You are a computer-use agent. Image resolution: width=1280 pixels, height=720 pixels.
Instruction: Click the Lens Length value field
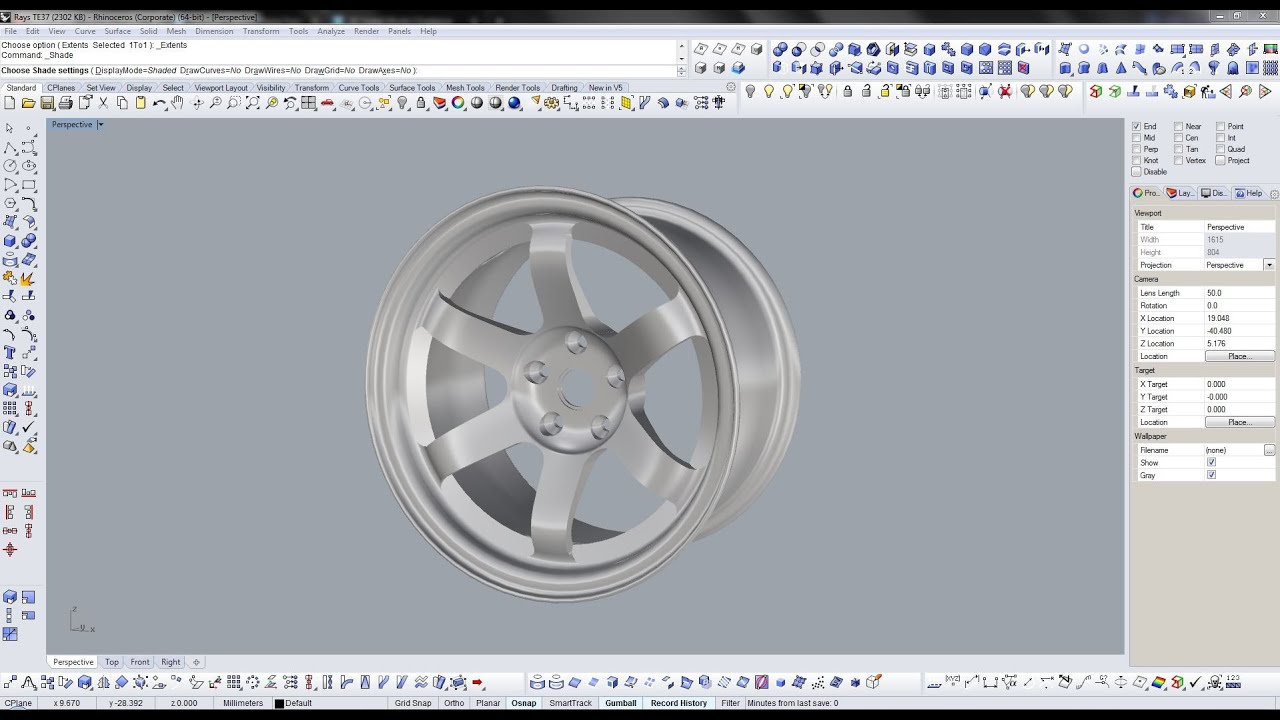click(x=1239, y=293)
